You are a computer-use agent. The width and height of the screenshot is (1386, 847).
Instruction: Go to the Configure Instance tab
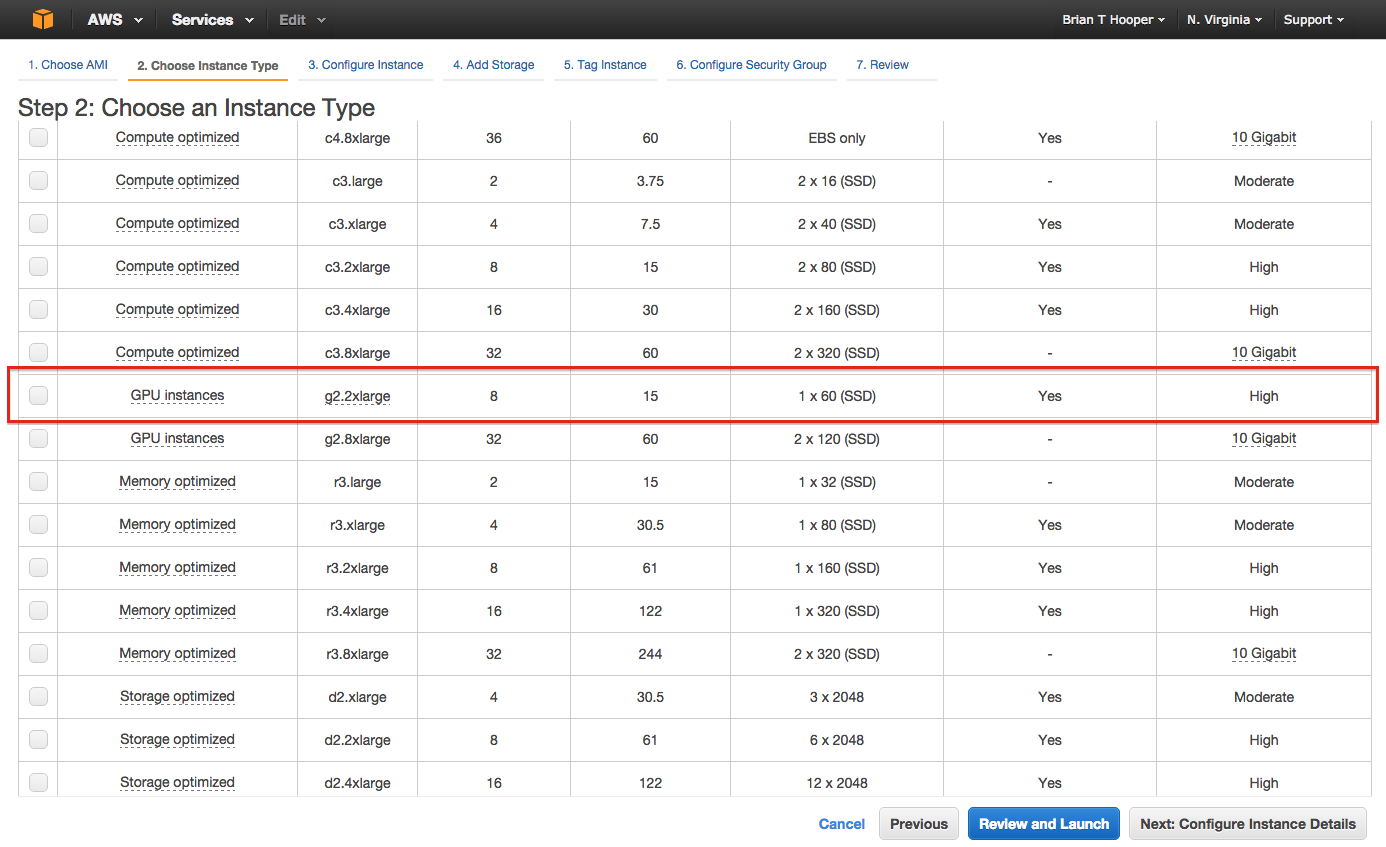(x=365, y=64)
